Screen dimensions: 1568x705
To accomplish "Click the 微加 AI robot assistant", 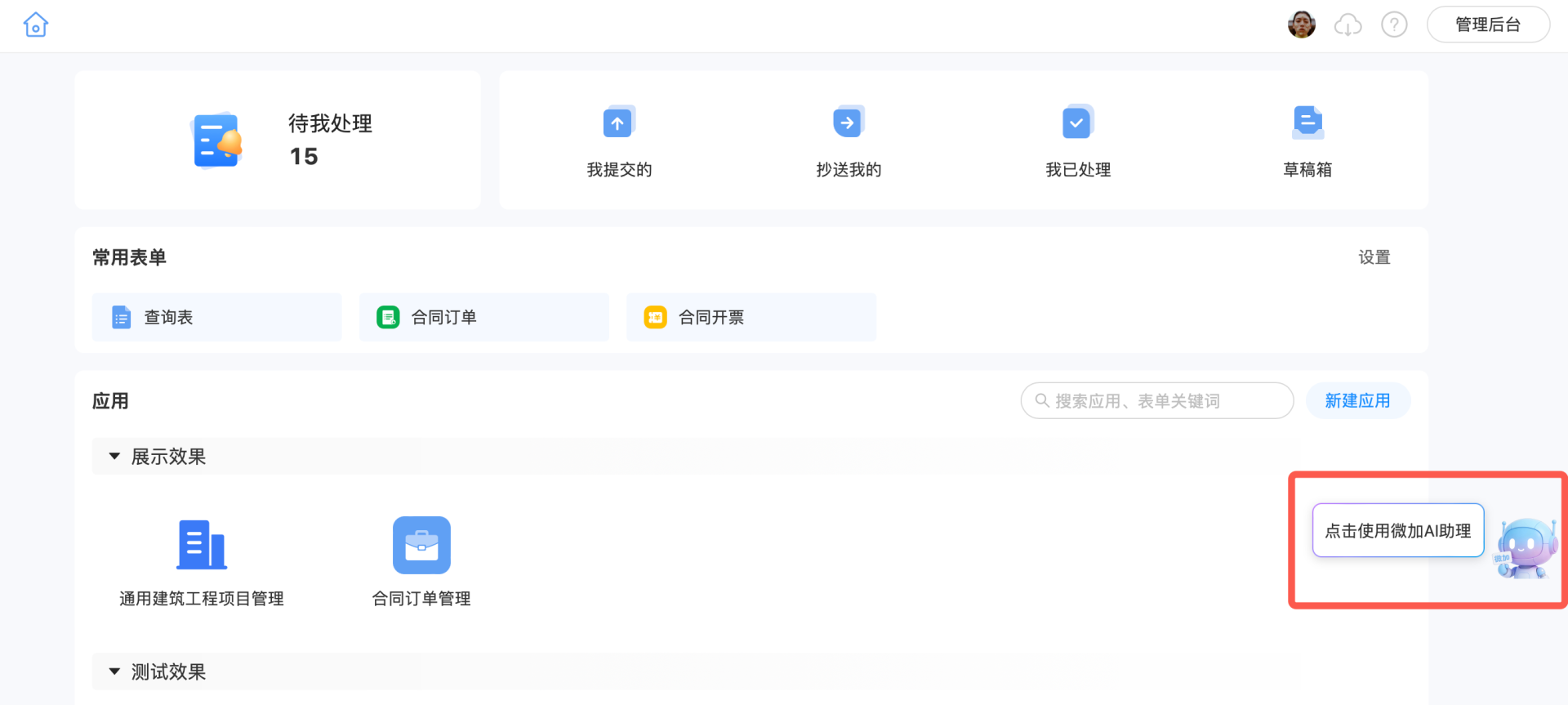I will [1525, 548].
